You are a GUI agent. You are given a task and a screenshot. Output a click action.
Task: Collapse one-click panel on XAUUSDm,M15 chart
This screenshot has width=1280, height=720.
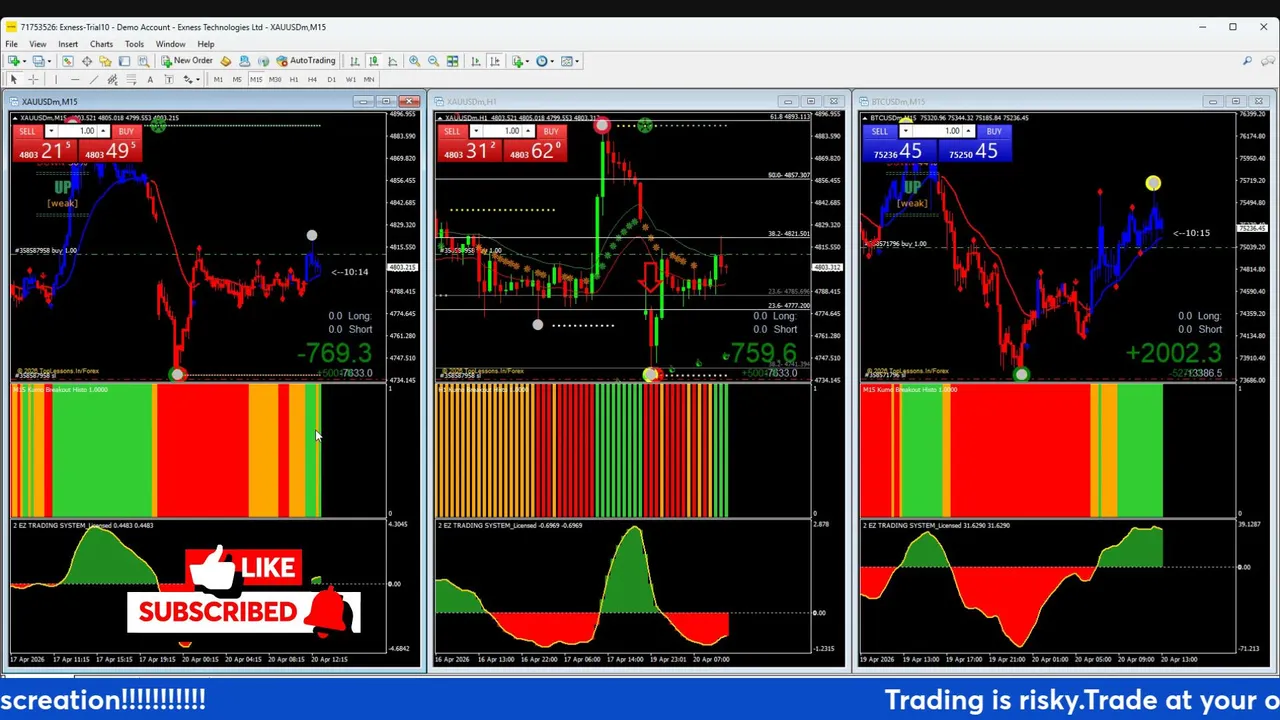click(x=15, y=118)
